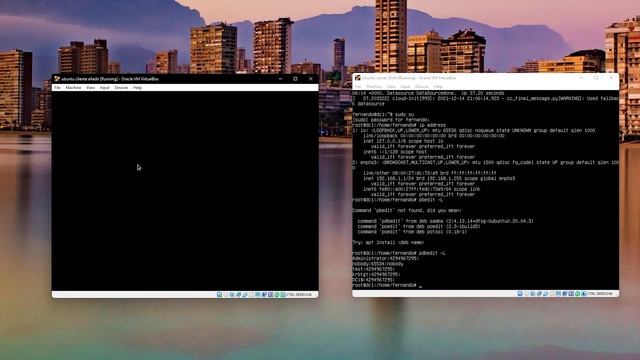Screen dimensions: 640x360
Task: Open Help menu in Ubuntu server window
Action: click(x=438, y=87)
